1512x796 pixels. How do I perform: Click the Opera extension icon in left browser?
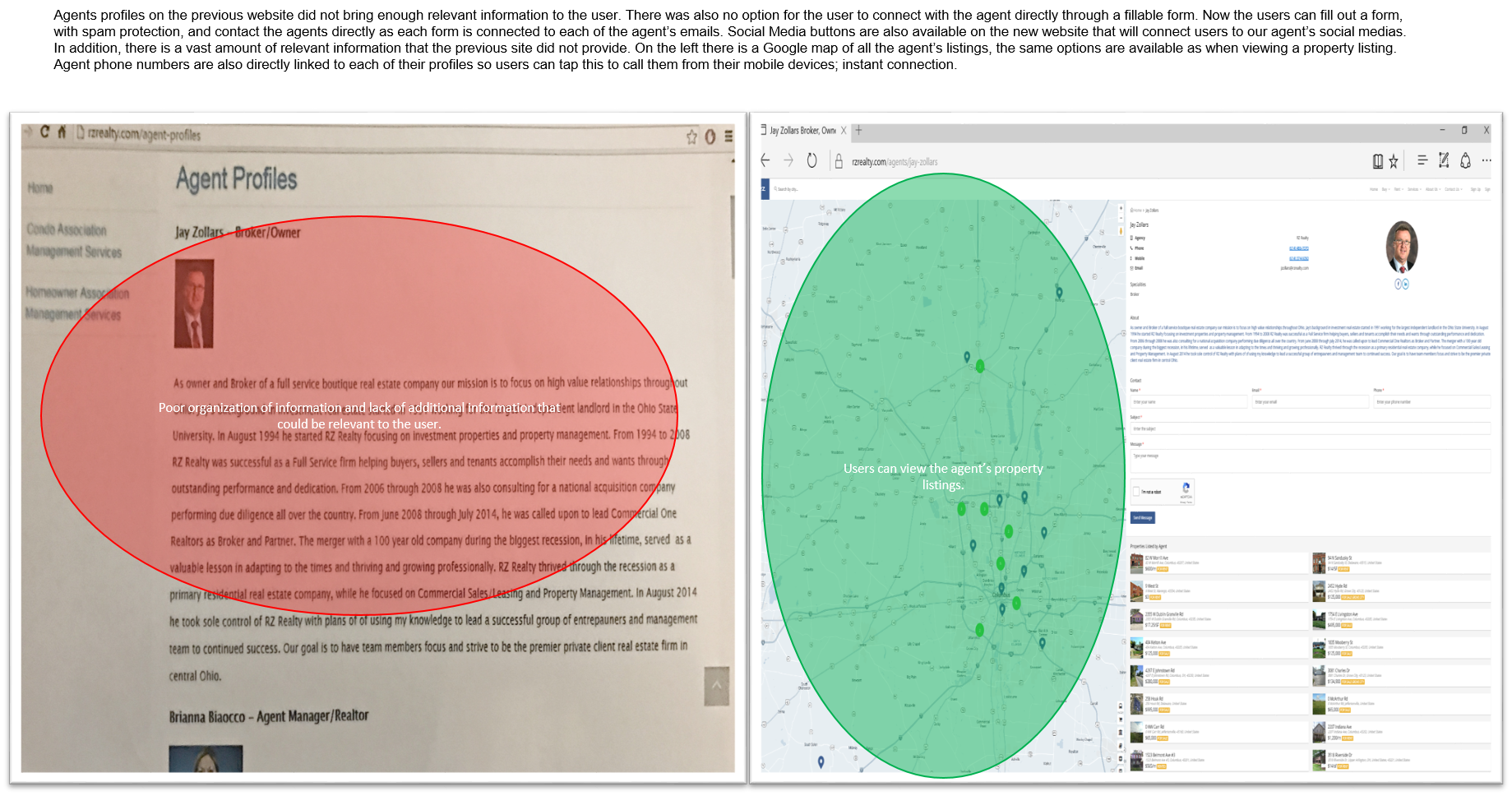(710, 137)
